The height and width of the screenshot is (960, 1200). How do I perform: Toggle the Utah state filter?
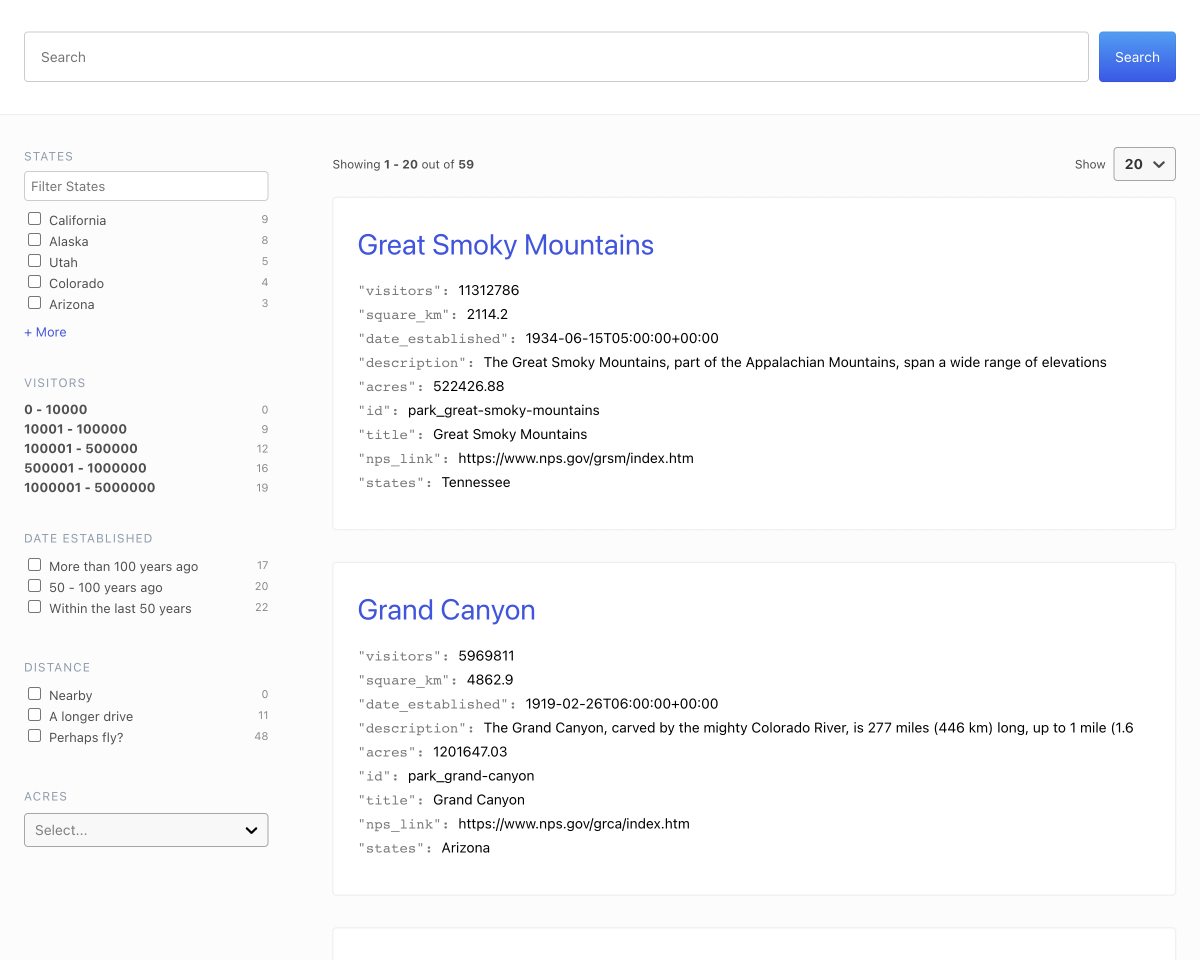click(35, 261)
